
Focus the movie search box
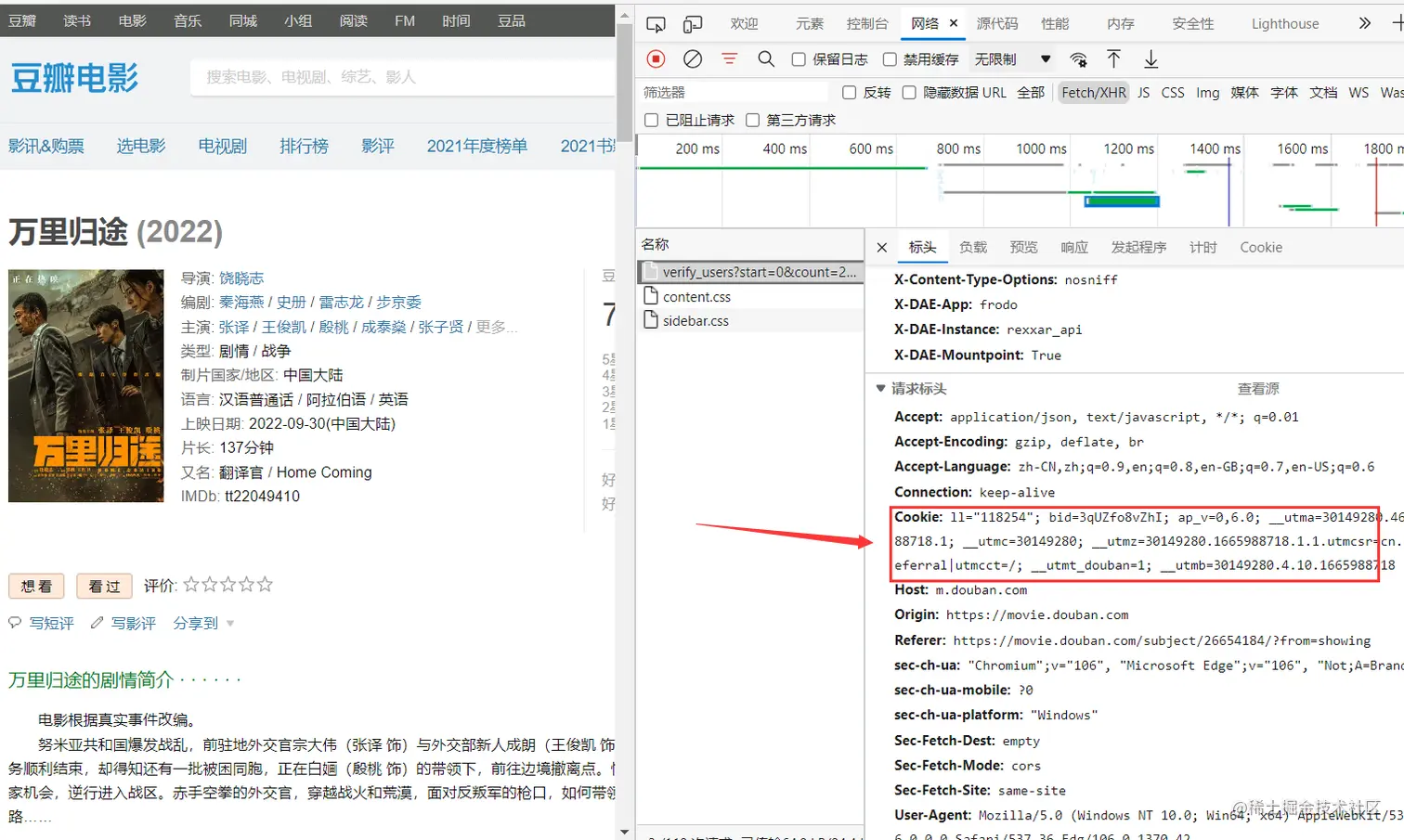[x=402, y=77]
